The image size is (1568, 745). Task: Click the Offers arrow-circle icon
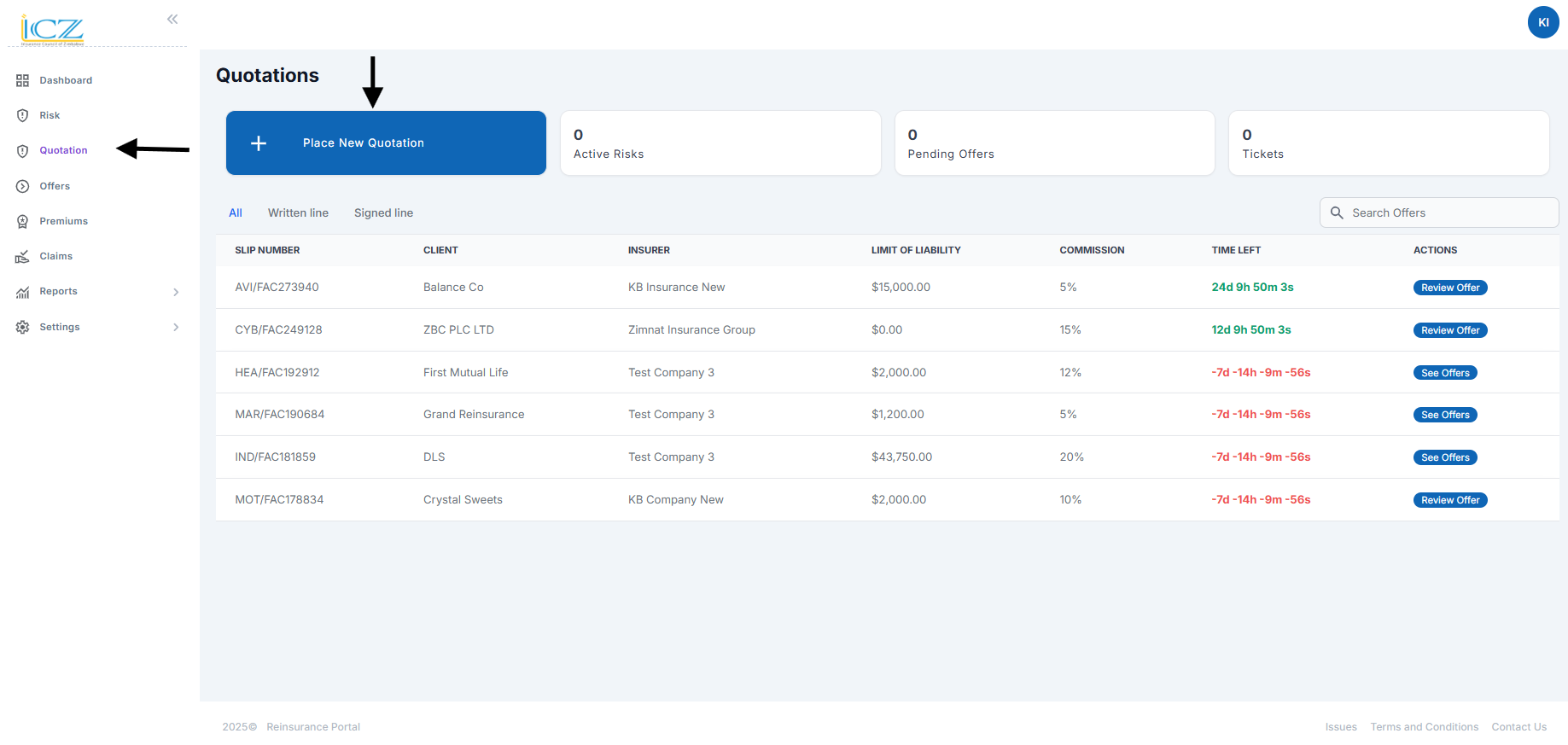(x=22, y=186)
